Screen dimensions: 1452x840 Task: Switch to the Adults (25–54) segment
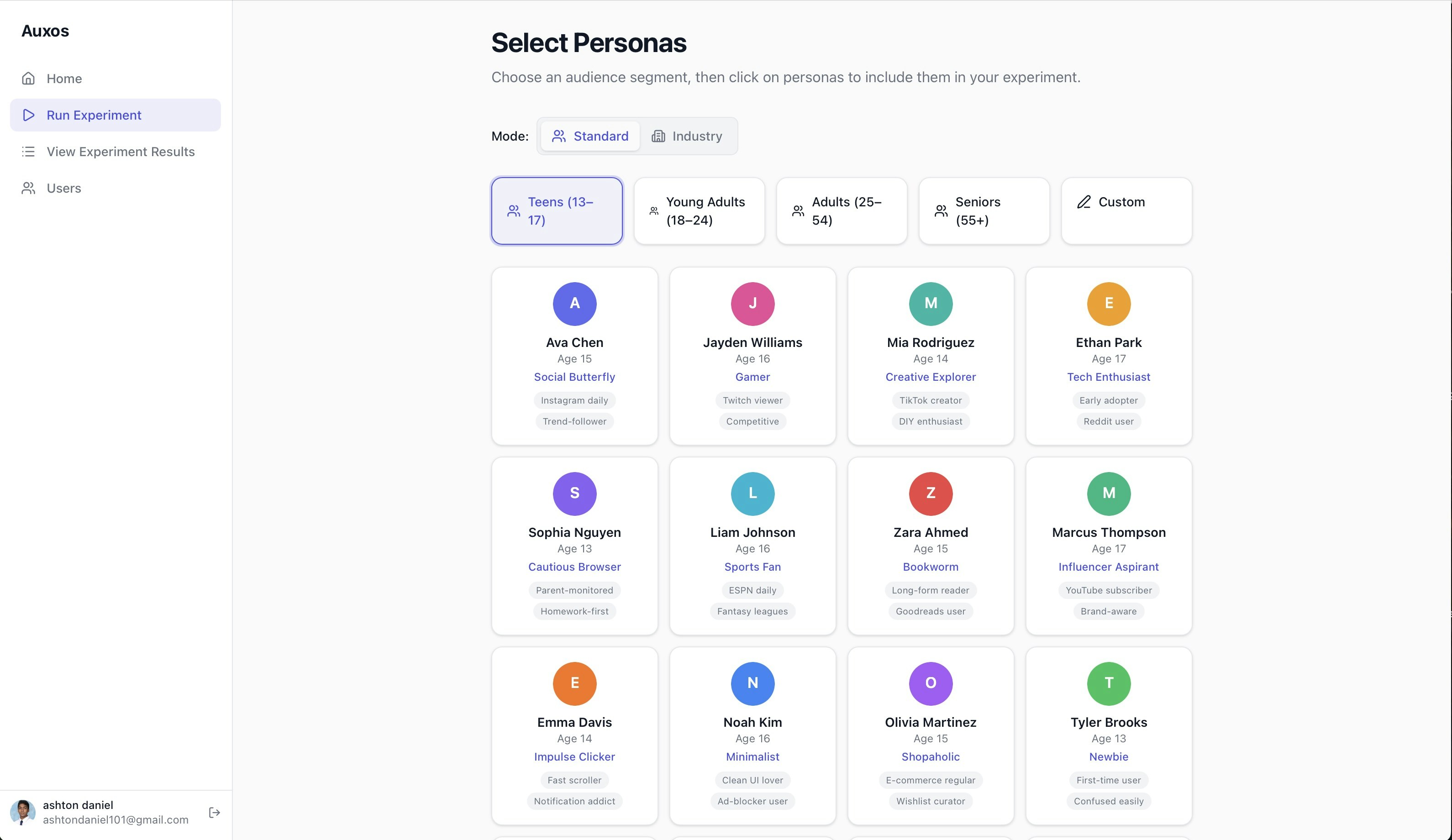click(x=841, y=211)
